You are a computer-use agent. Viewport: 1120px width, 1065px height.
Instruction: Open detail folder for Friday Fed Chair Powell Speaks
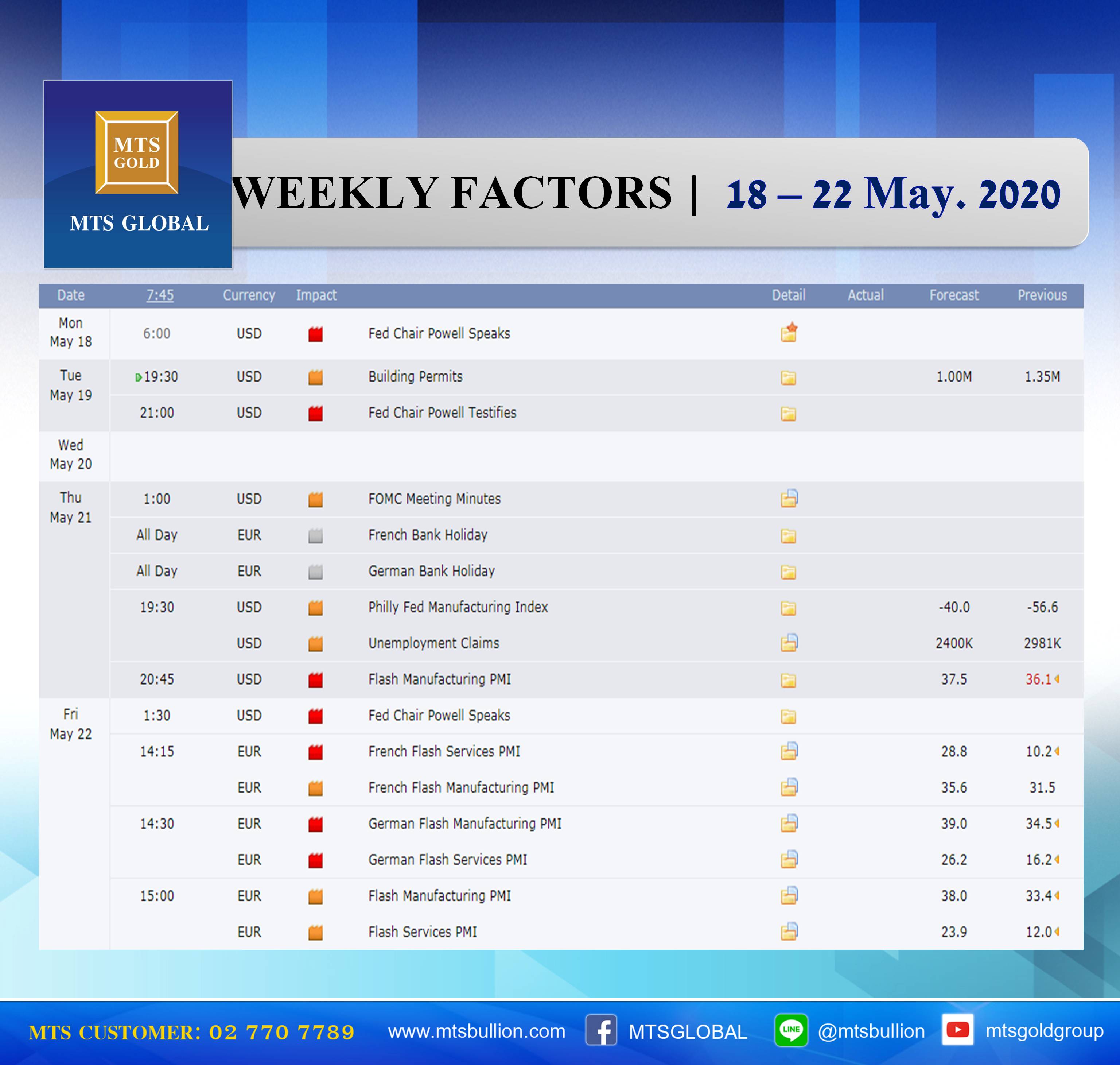coord(789,716)
